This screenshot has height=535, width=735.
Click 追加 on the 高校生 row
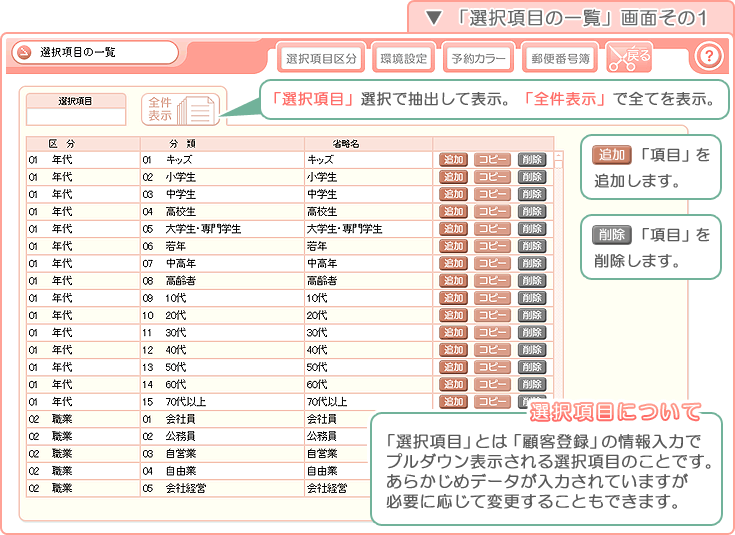tap(453, 211)
